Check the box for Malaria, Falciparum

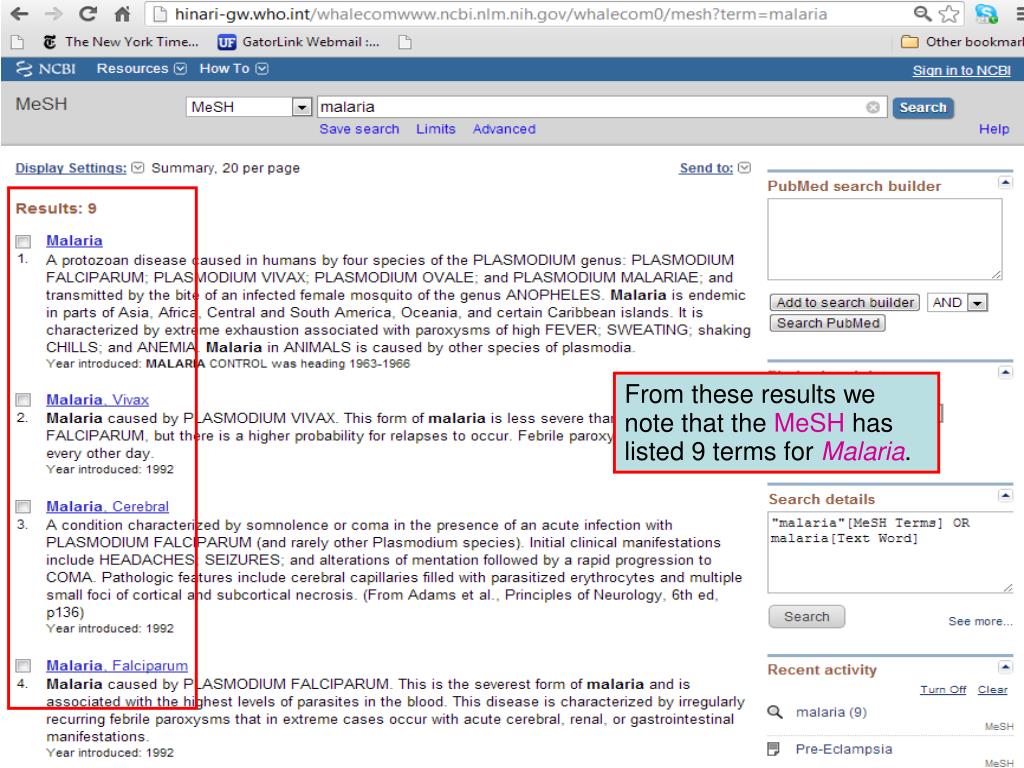coord(23,665)
